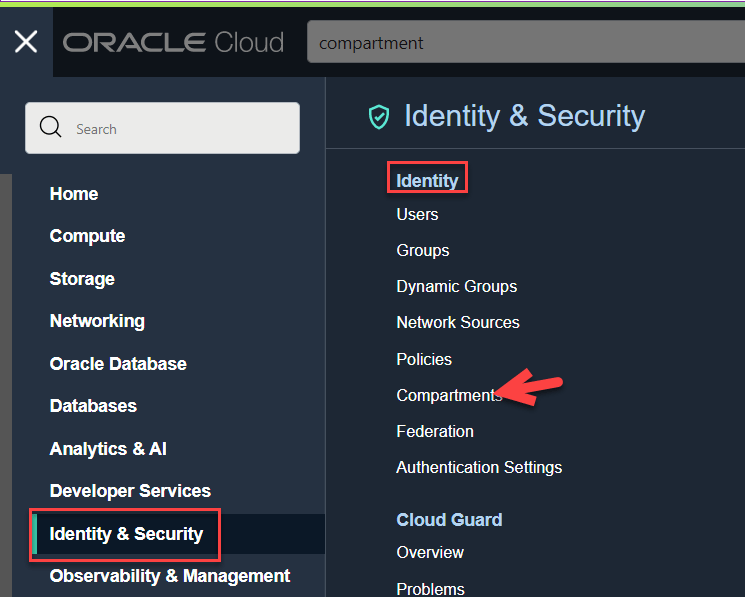Open the Databases menu category
This screenshot has width=745, height=597.
pyautogui.click(x=93, y=406)
